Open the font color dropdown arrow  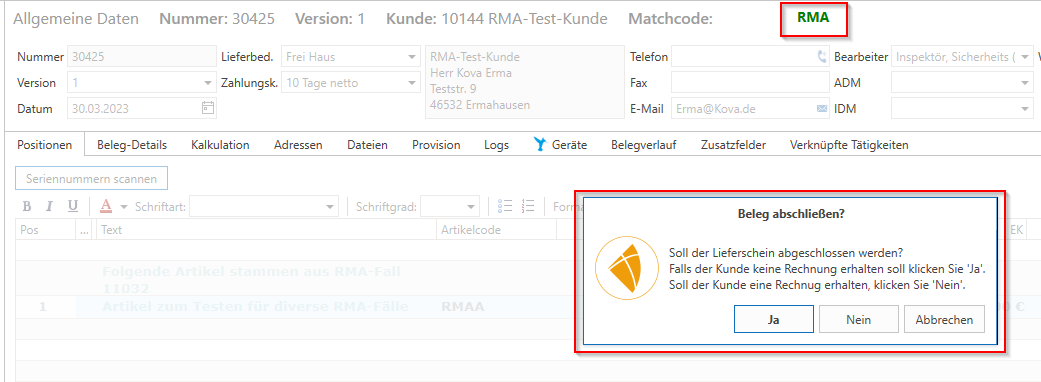coord(123,207)
